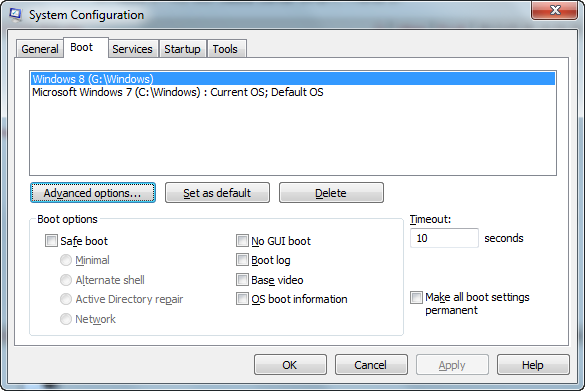585x391 pixels.
Task: Tick OS boot information checkbox
Action: (x=242, y=299)
